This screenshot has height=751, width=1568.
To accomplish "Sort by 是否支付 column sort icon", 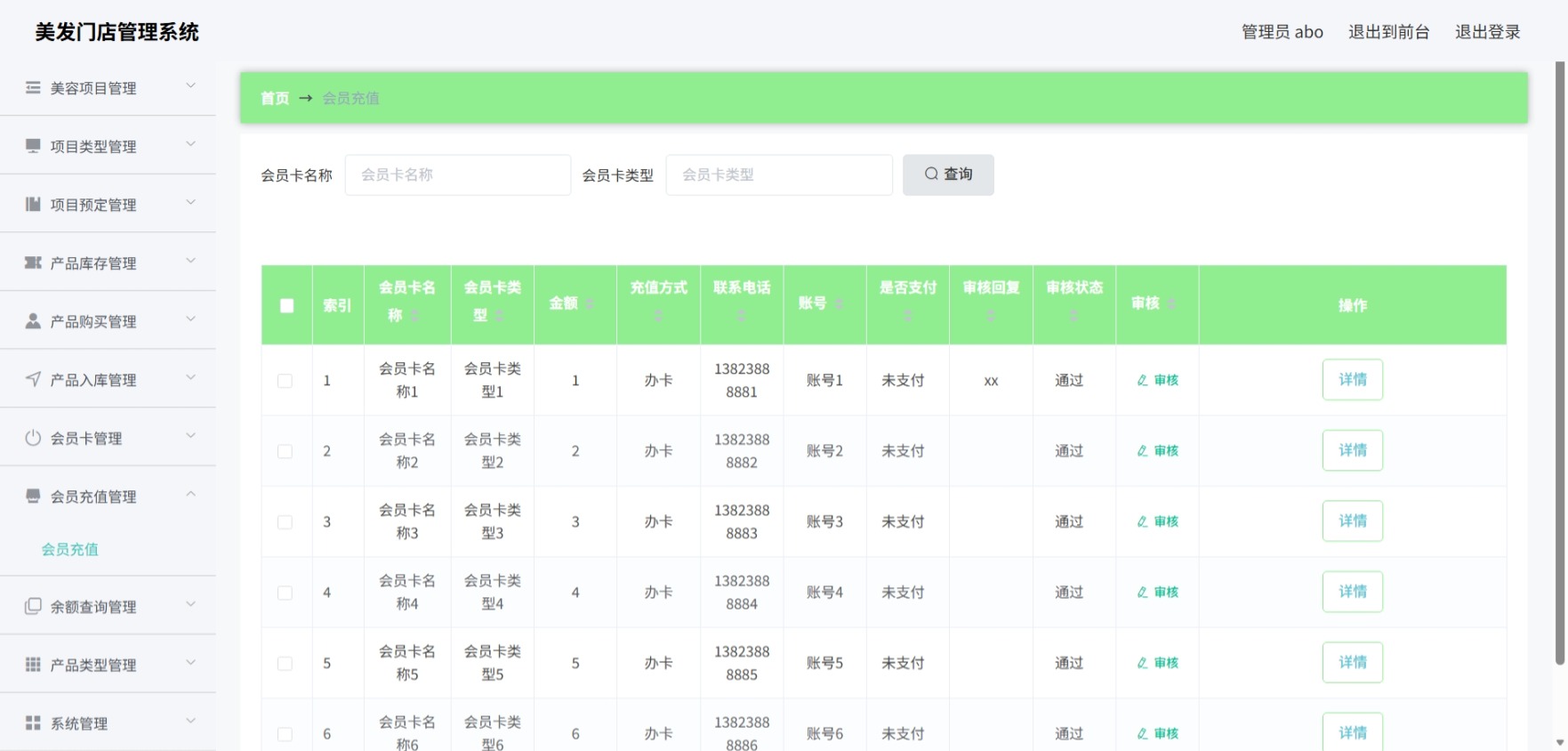I will (x=908, y=316).
